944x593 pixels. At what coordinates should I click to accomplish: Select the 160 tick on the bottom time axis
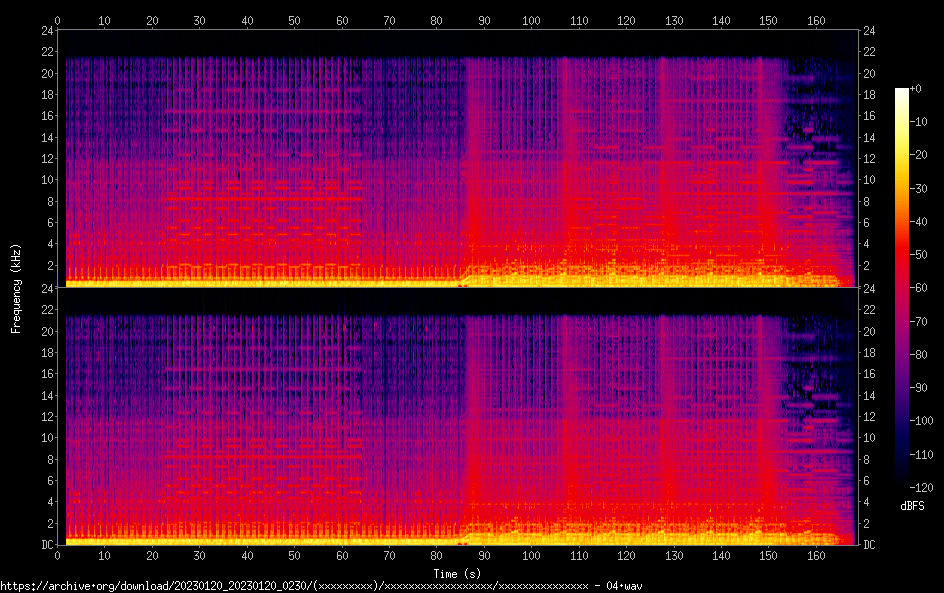(x=815, y=556)
